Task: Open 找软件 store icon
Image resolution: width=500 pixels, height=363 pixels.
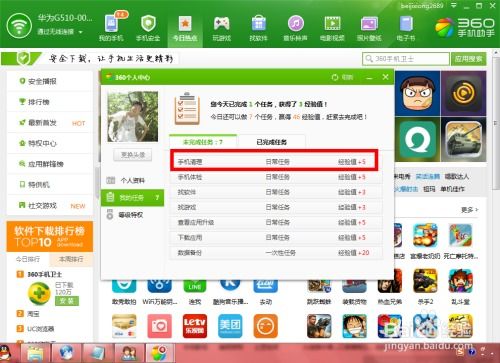Action: (x=258, y=28)
